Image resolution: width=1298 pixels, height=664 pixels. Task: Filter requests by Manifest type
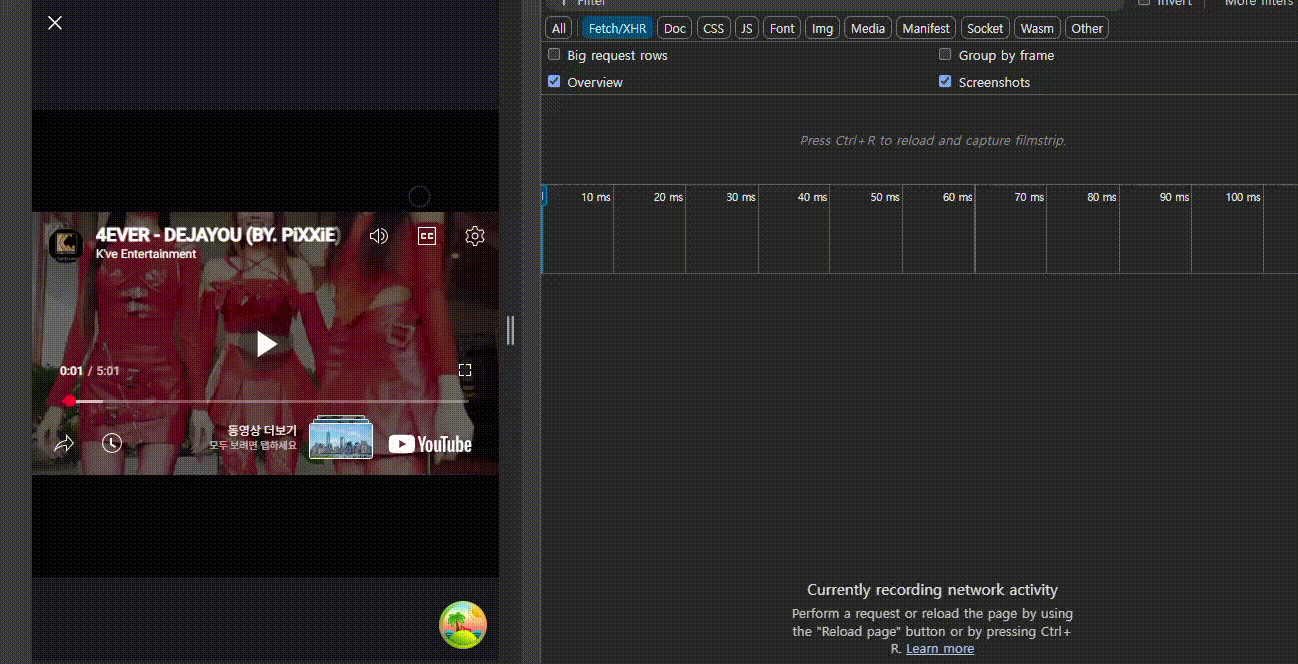pos(926,28)
